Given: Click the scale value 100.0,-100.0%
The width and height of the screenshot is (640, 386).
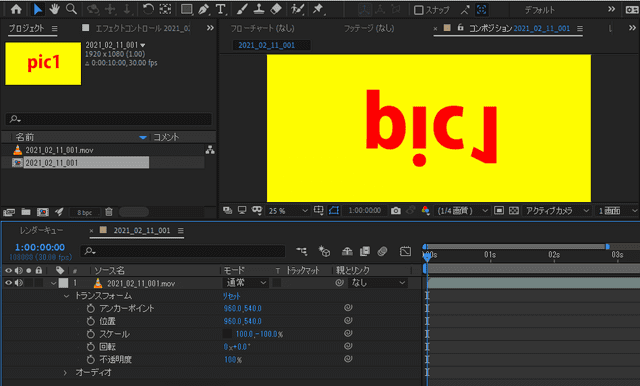Looking at the screenshot, I should coord(259,334).
